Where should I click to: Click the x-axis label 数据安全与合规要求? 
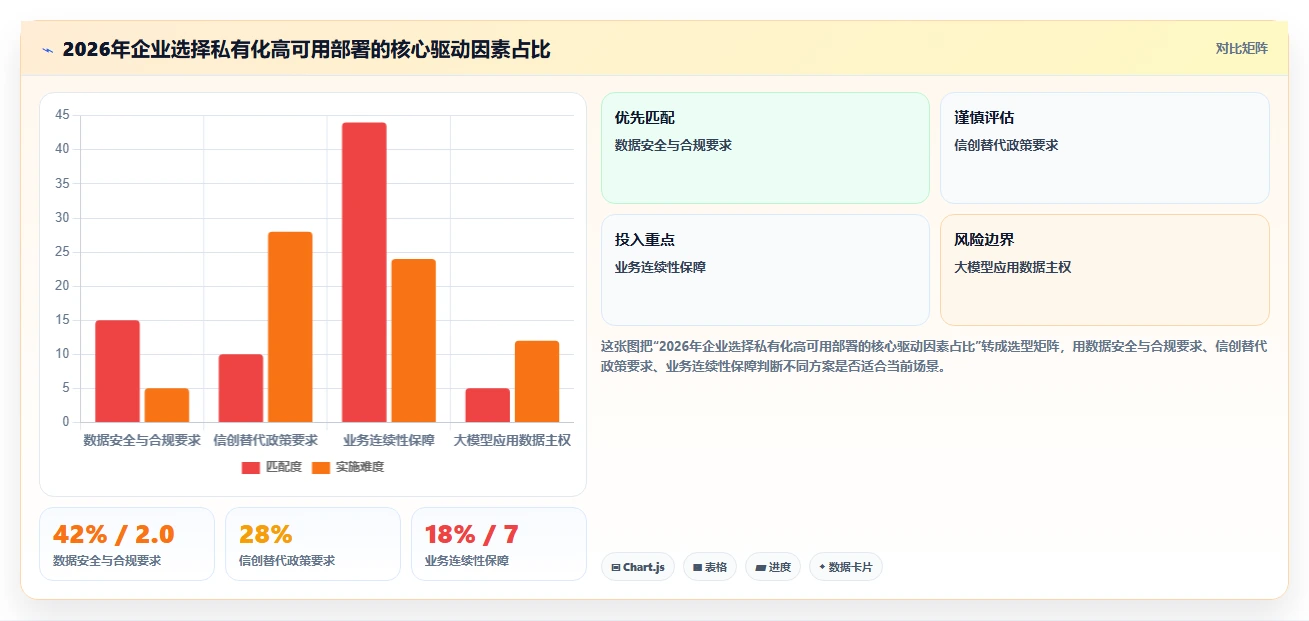point(142,440)
